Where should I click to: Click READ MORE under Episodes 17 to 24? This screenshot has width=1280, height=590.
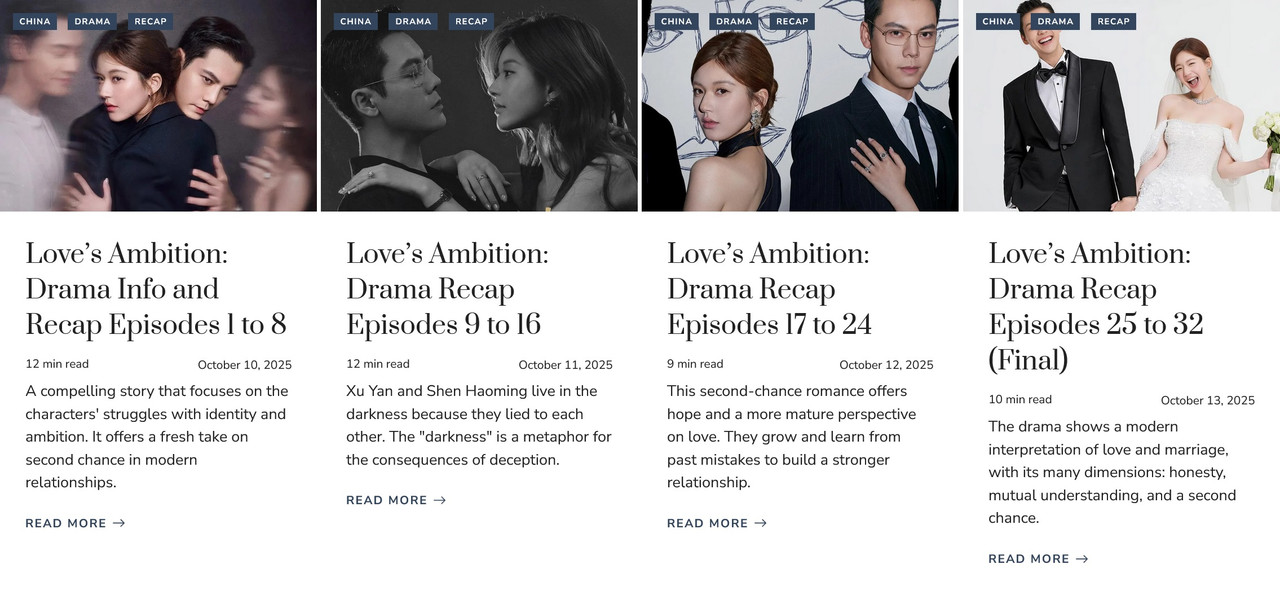717,523
